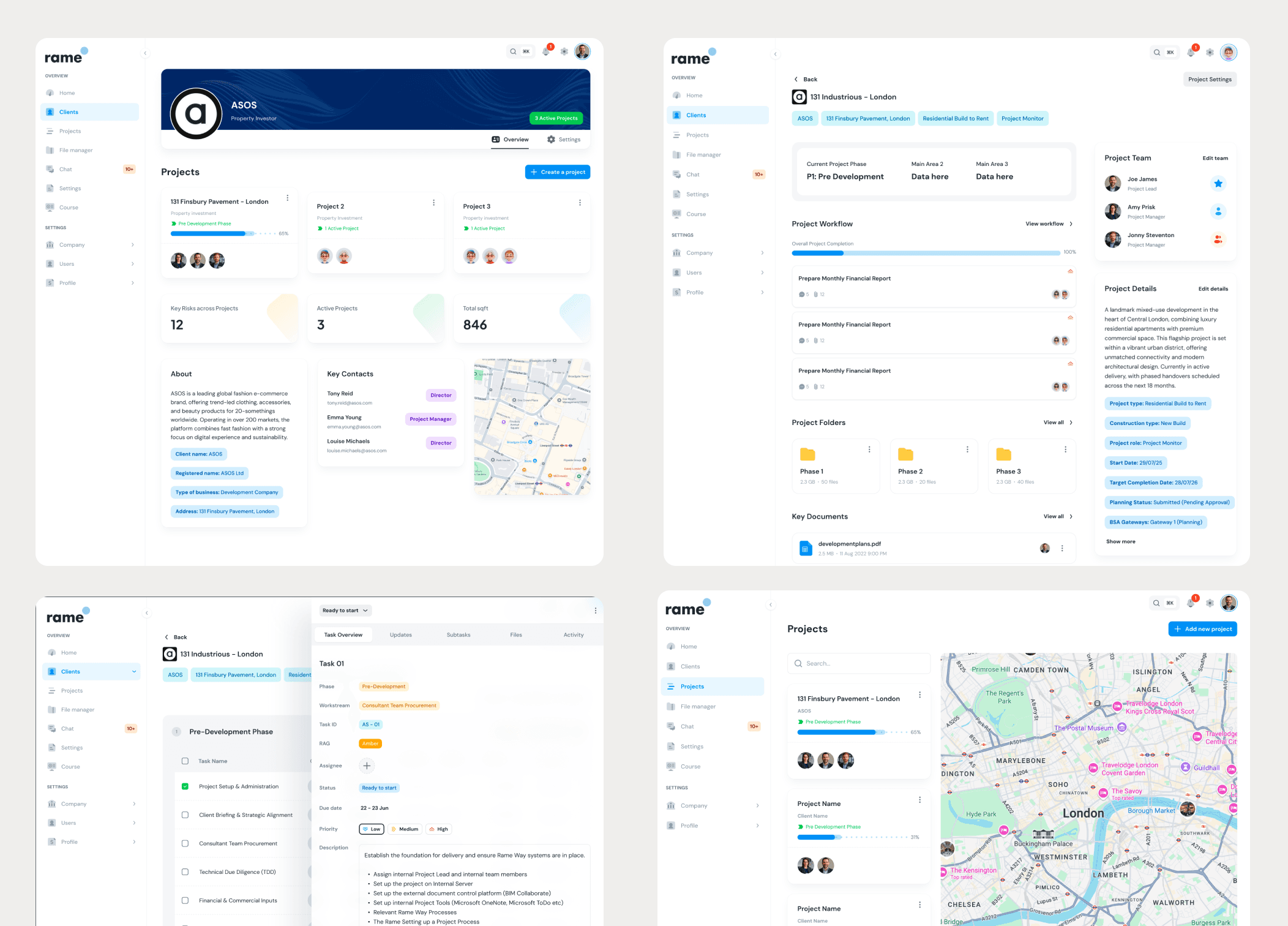Click the search icon in the ASOS client panel's header
The image size is (1288, 926).
click(x=513, y=51)
